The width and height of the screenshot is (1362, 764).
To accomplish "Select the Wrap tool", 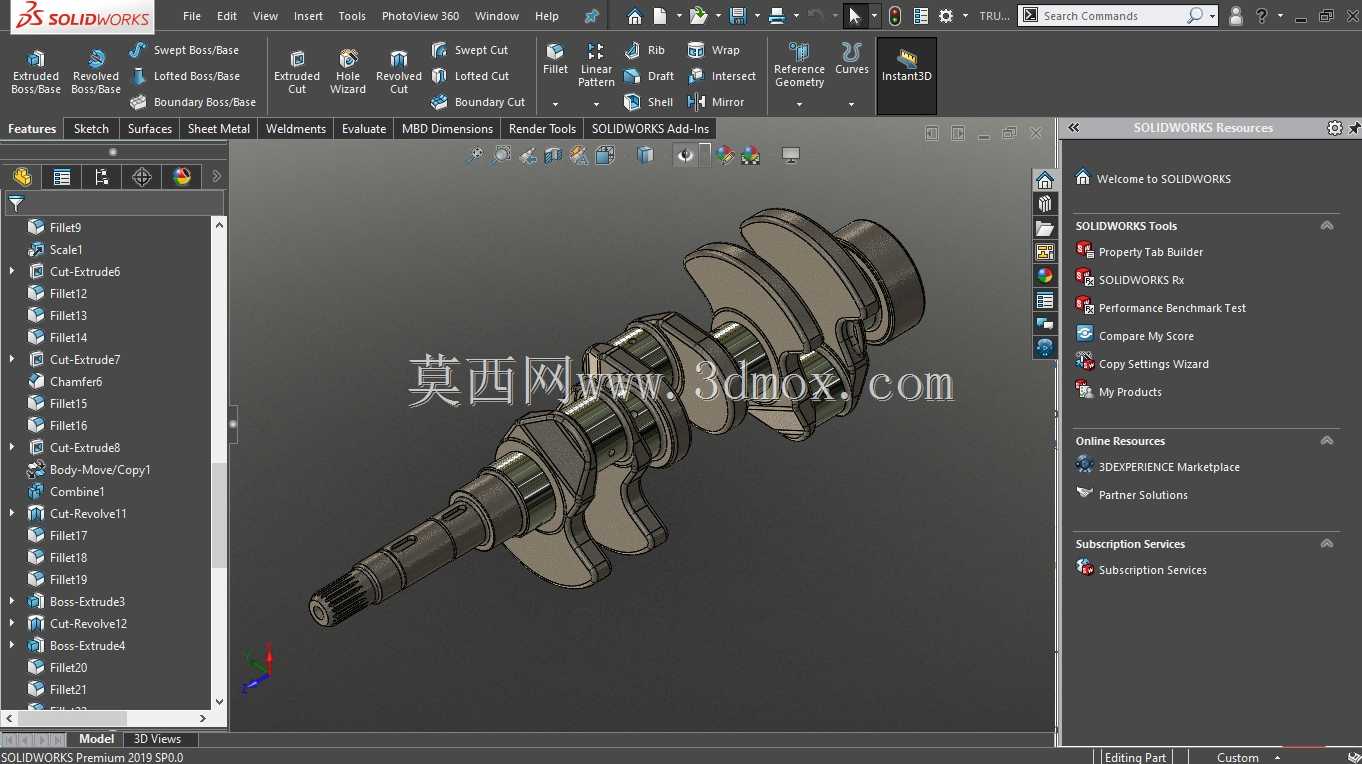I will tap(714, 50).
